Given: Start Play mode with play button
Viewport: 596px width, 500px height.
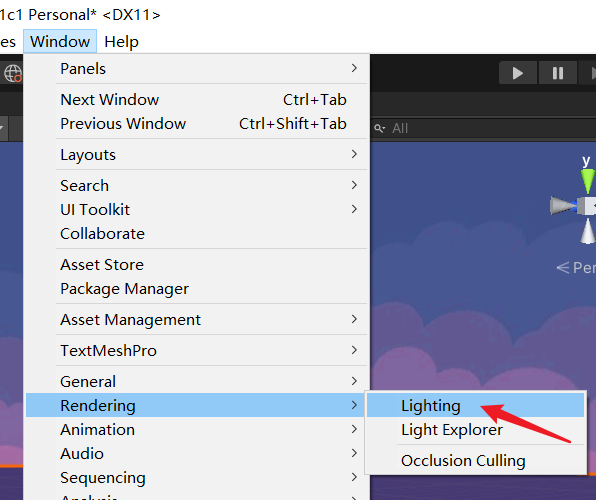Looking at the screenshot, I should tap(518, 73).
